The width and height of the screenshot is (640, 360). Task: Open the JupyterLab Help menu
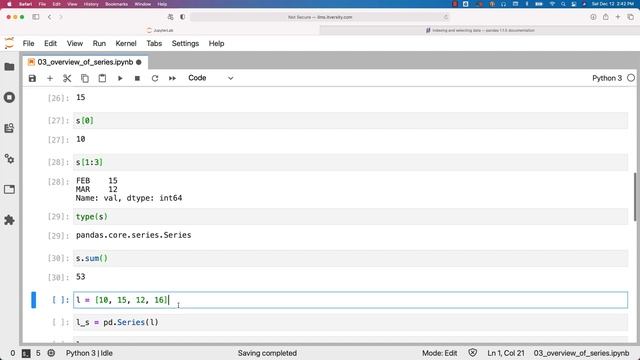point(216,44)
